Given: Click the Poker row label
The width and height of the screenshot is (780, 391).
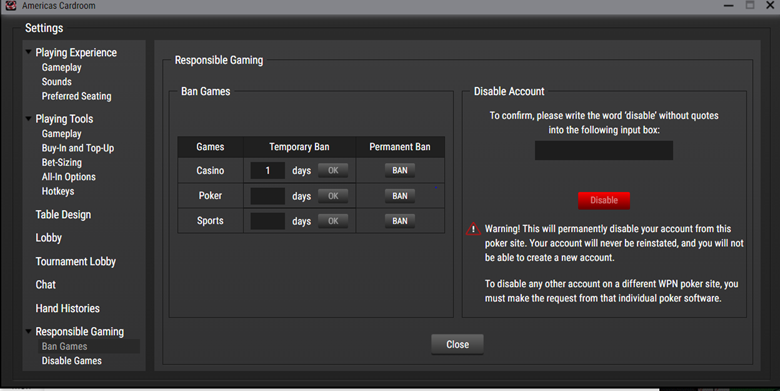Looking at the screenshot, I should pos(210,196).
